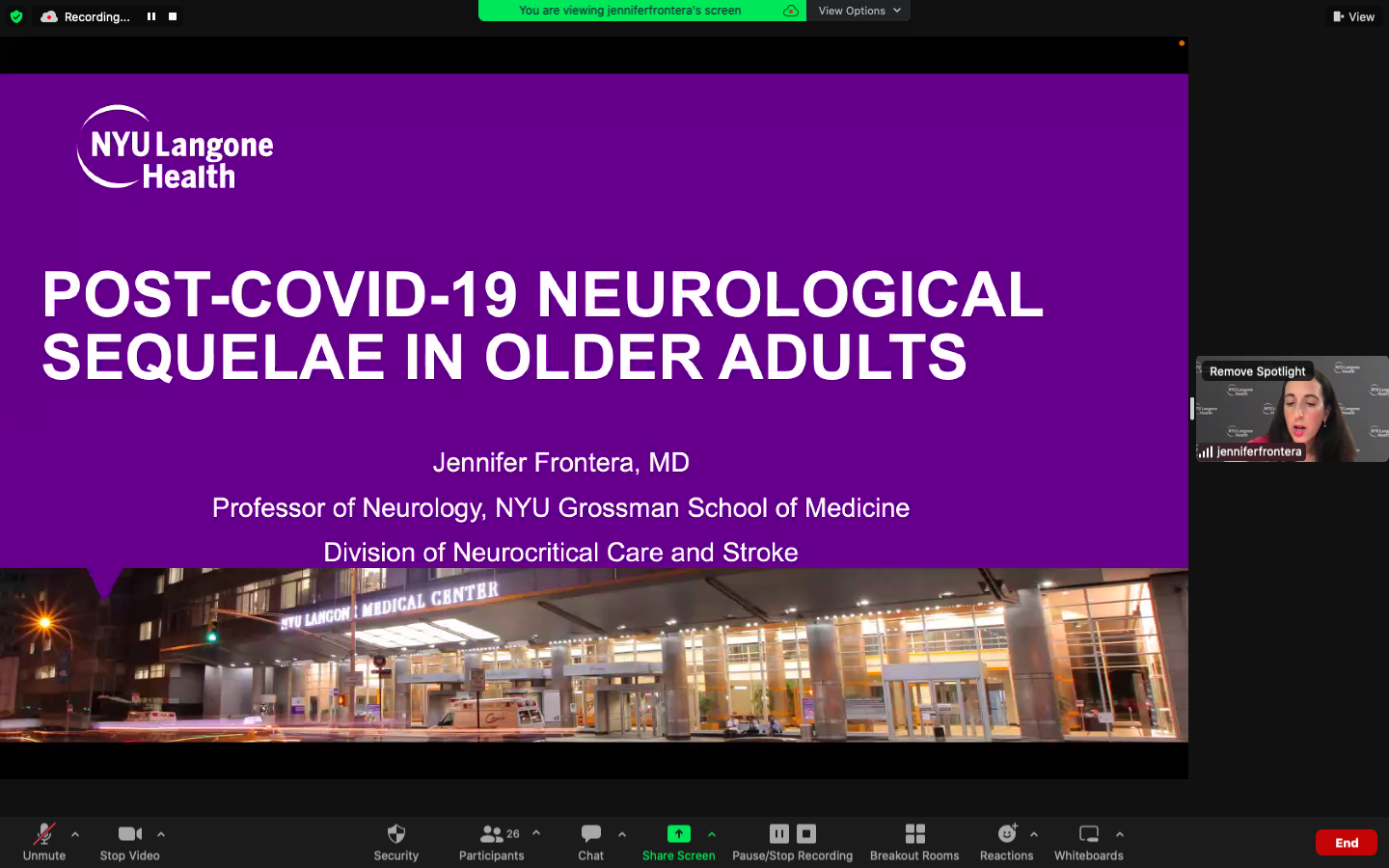
Task: Click the signal strength icon beside jenniferfrontera
Action: 1206,451
